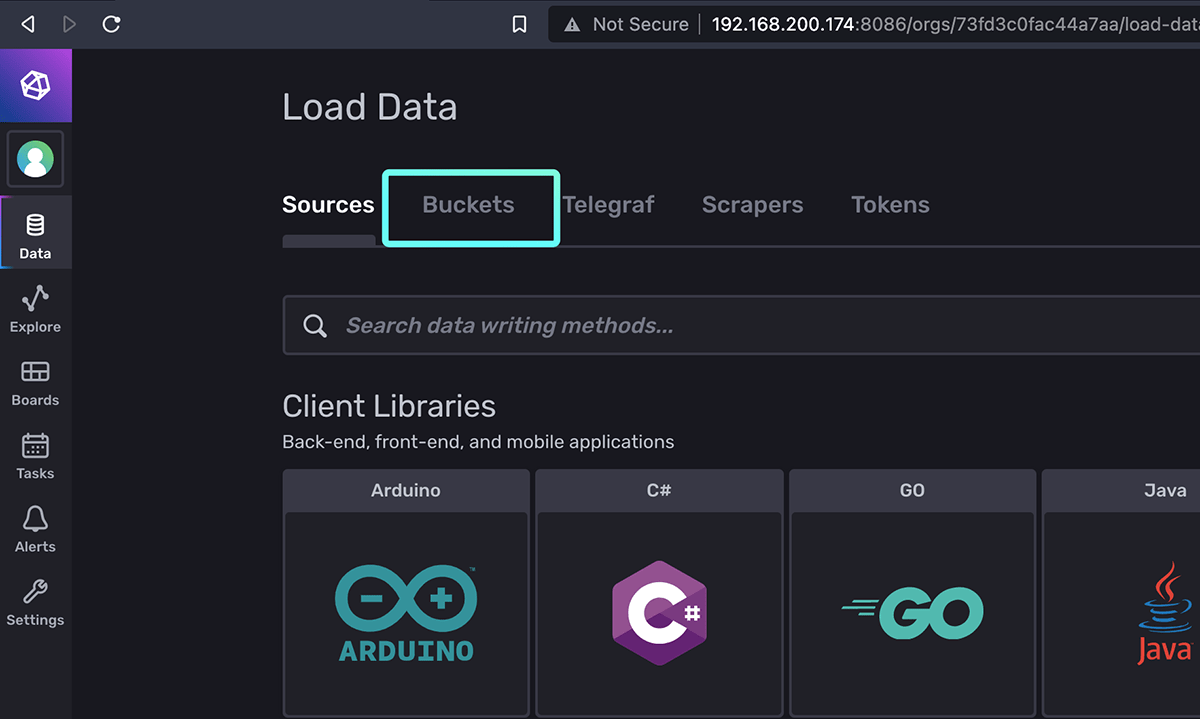The image size is (1200, 719).
Task: Click the search magnifier icon
Action: click(315, 326)
